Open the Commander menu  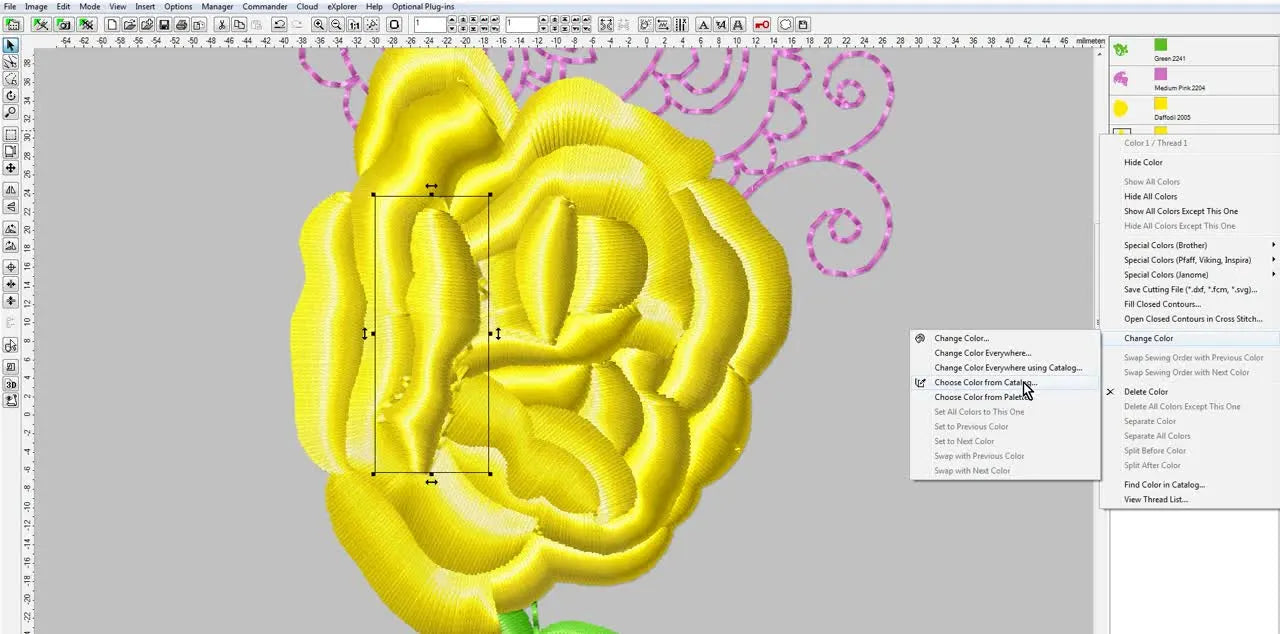pyautogui.click(x=265, y=6)
